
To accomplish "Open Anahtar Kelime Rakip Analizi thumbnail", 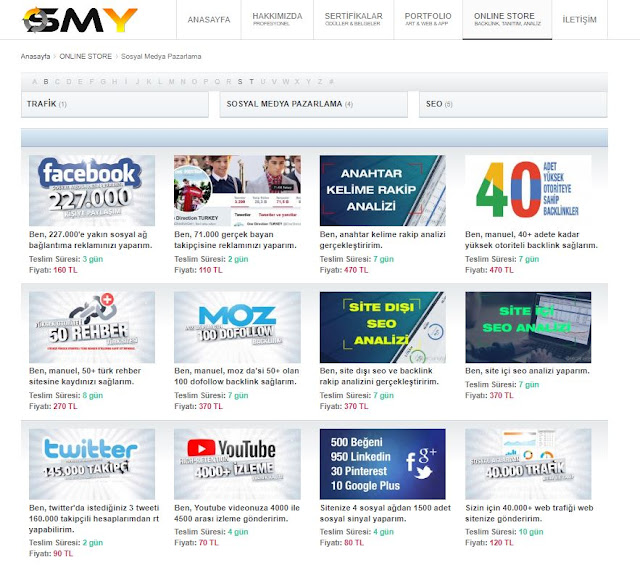I will [382, 190].
